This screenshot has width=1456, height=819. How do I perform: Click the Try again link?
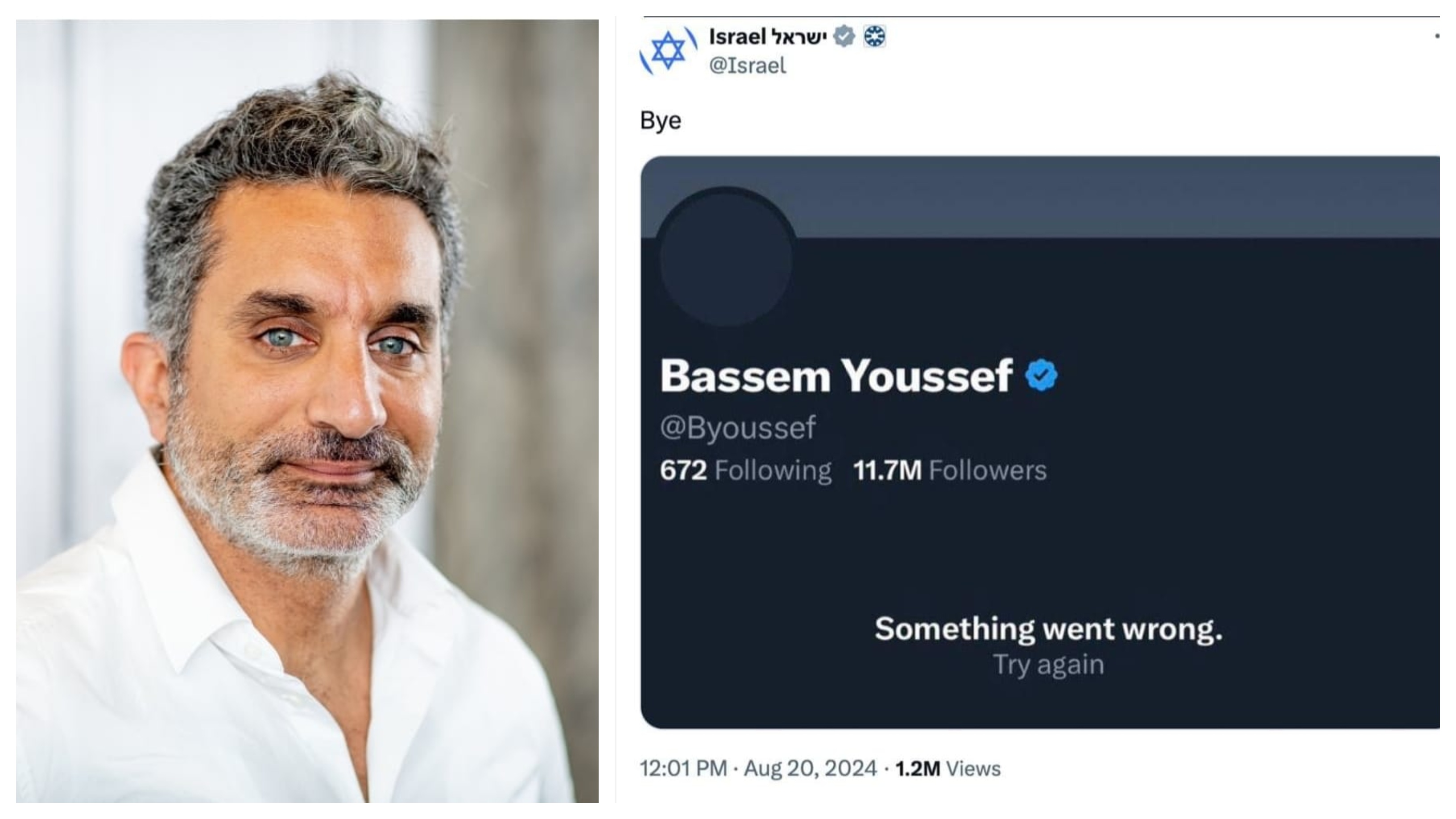coord(1048,665)
